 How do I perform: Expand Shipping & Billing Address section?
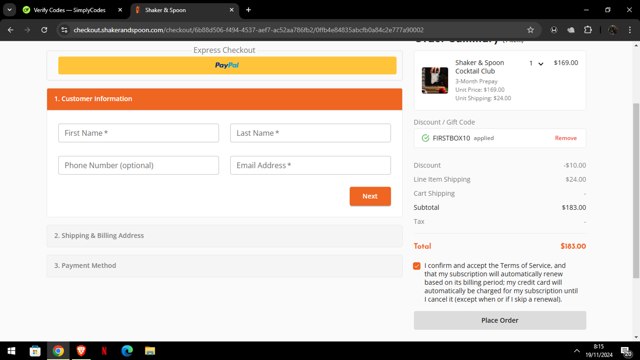pos(224,236)
